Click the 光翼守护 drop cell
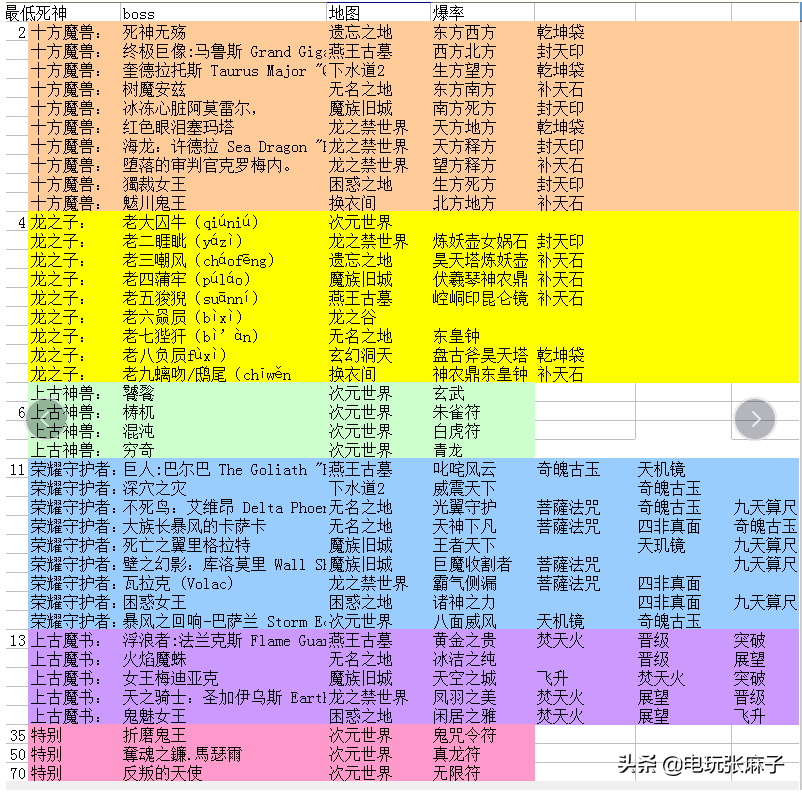 (x=464, y=508)
